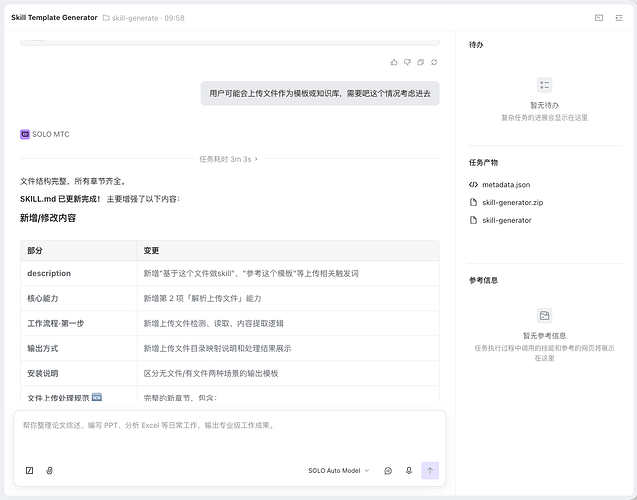
Task: Copy the previous response with copy icon
Action: (420, 62)
